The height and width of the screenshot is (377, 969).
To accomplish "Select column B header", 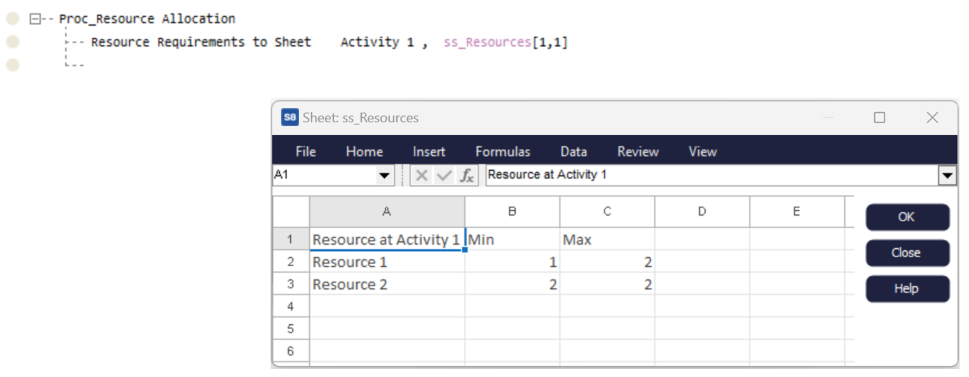I will pyautogui.click(x=512, y=212).
